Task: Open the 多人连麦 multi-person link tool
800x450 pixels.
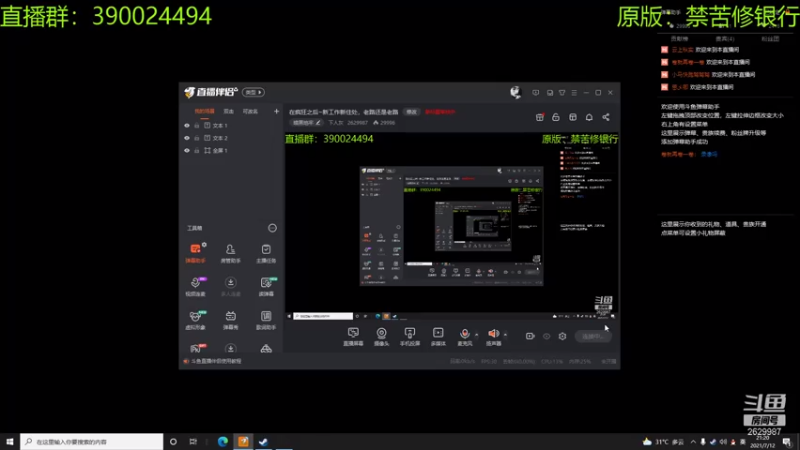Action: tap(231, 286)
